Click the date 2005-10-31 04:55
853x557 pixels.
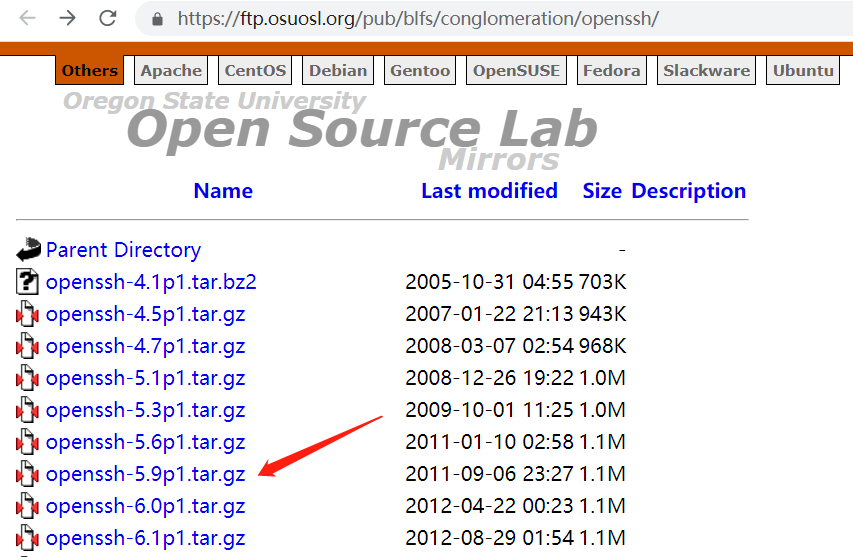tap(489, 282)
